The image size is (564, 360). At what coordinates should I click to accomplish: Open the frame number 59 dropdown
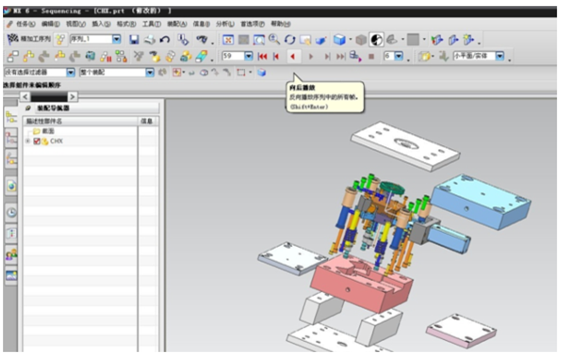pyautogui.click(x=249, y=56)
